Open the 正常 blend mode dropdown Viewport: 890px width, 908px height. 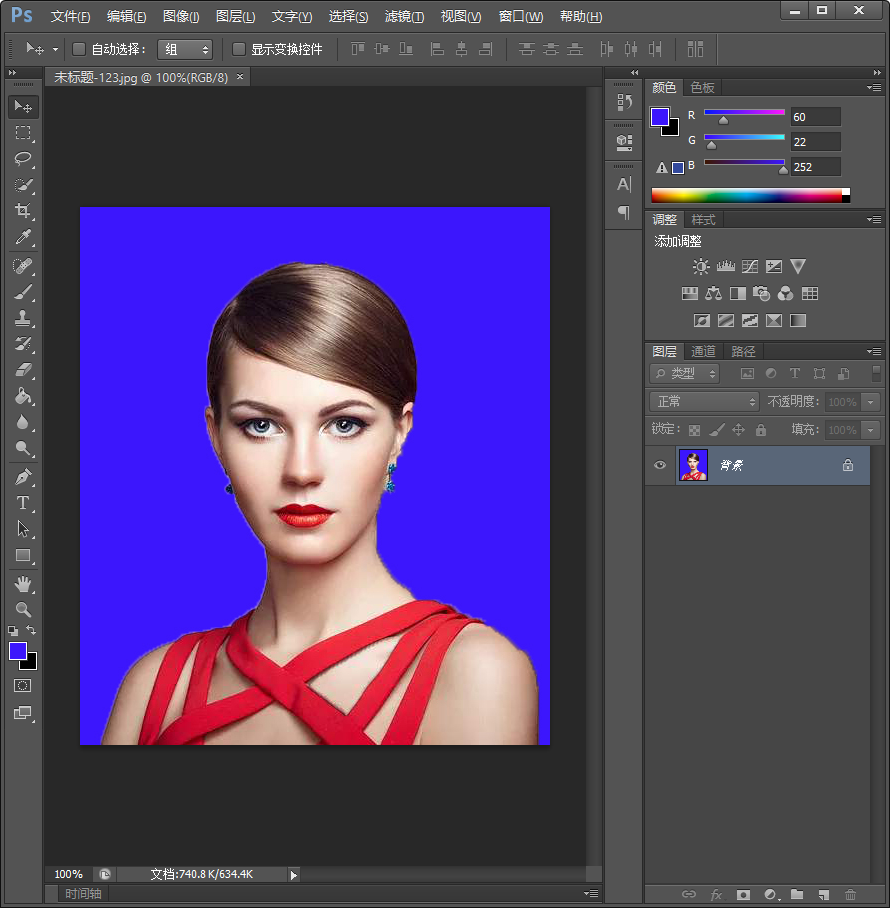705,401
